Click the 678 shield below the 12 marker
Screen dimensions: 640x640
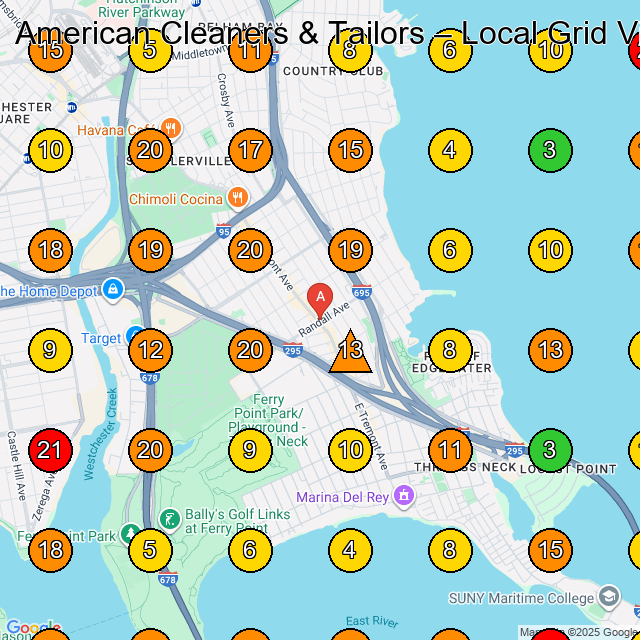tap(149, 378)
